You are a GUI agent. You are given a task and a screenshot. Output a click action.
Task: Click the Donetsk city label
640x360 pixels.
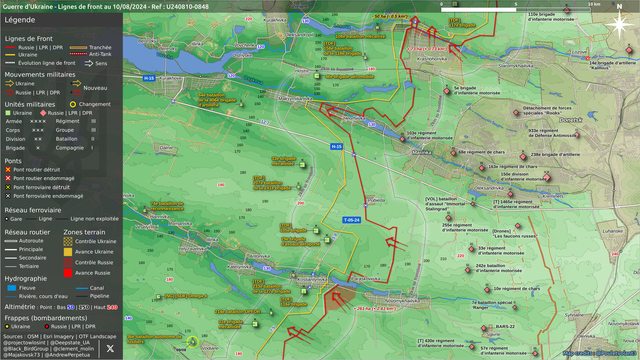(571, 120)
